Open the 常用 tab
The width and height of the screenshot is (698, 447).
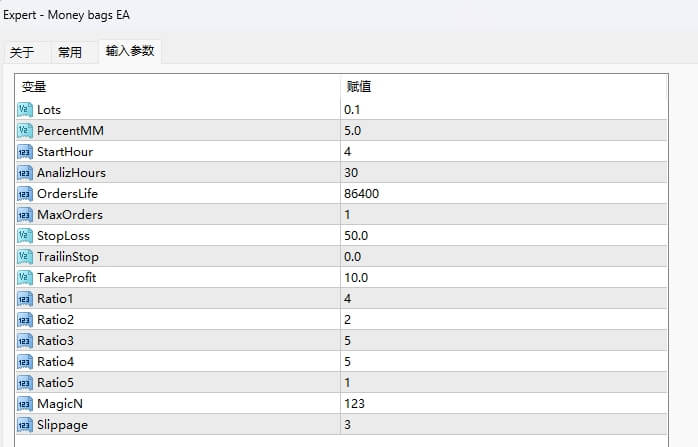(x=70, y=52)
